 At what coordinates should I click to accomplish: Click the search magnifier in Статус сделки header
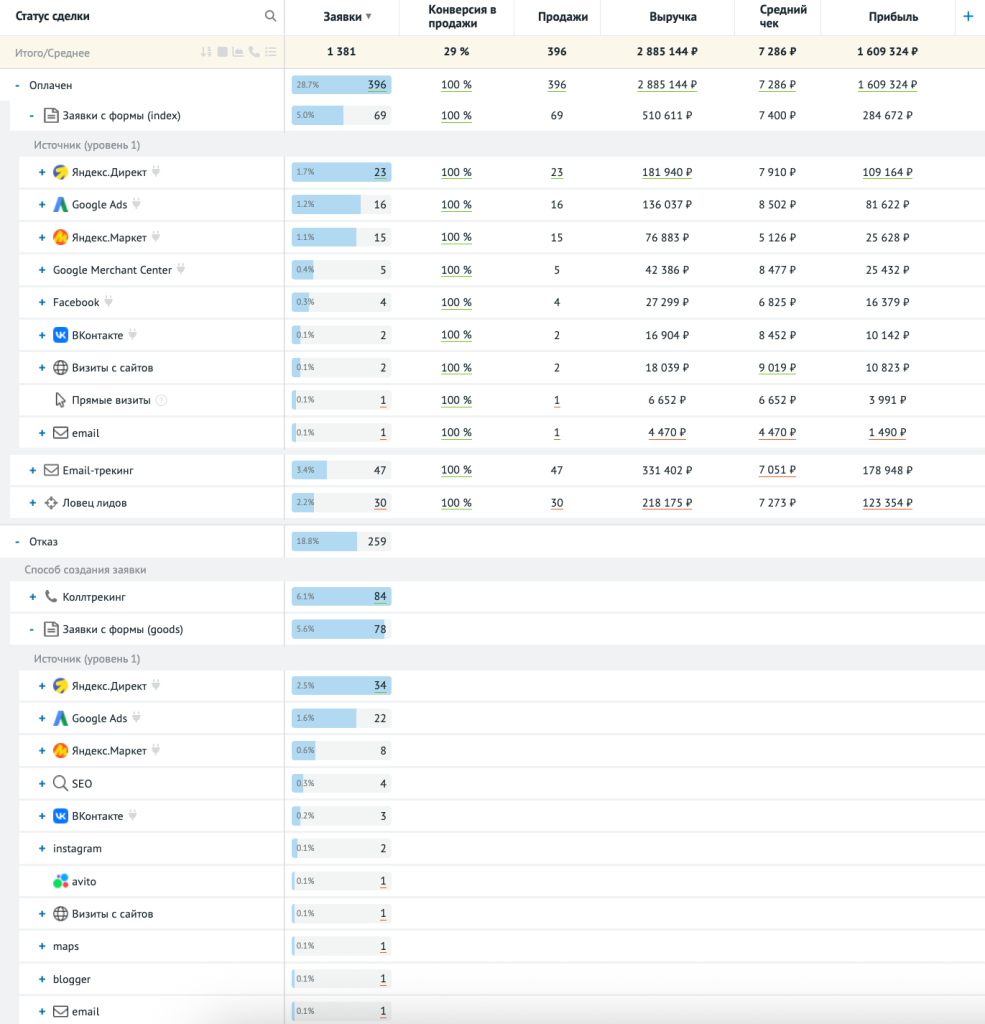point(270,16)
